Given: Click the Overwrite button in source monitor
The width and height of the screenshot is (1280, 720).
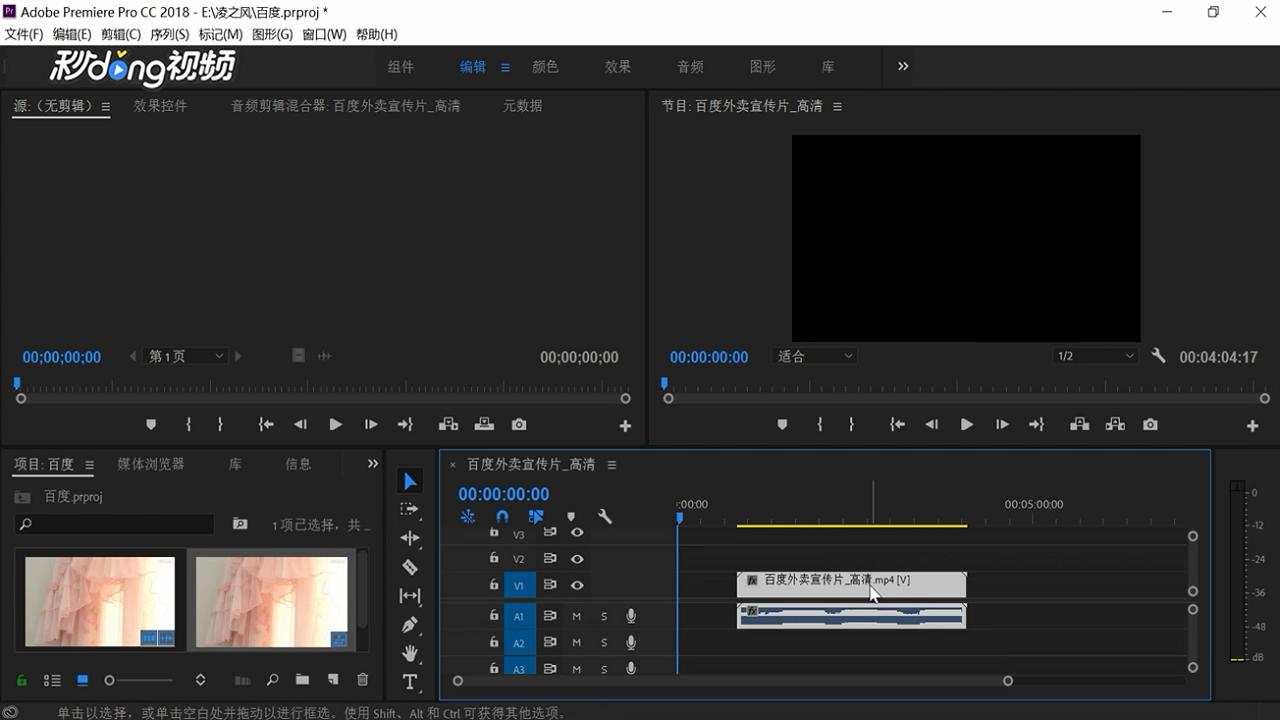Looking at the screenshot, I should point(484,425).
